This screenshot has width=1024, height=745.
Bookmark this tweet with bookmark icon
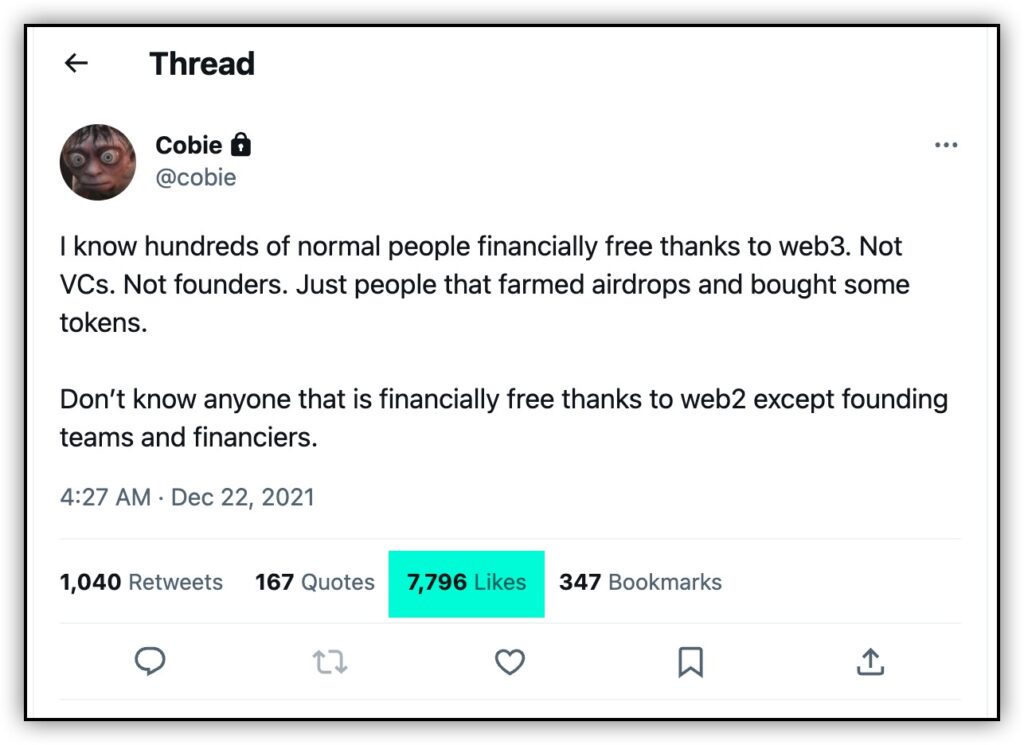point(690,661)
